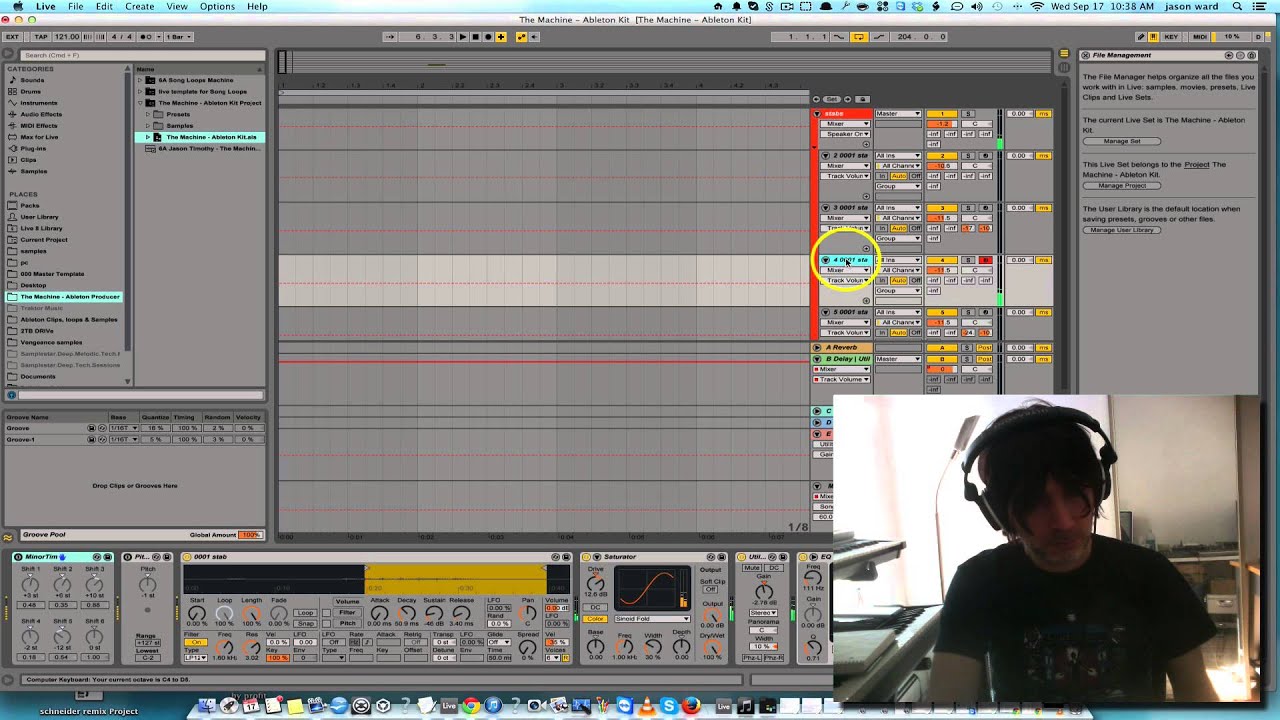
Task: Open the Edit menu
Action: (x=104, y=6)
